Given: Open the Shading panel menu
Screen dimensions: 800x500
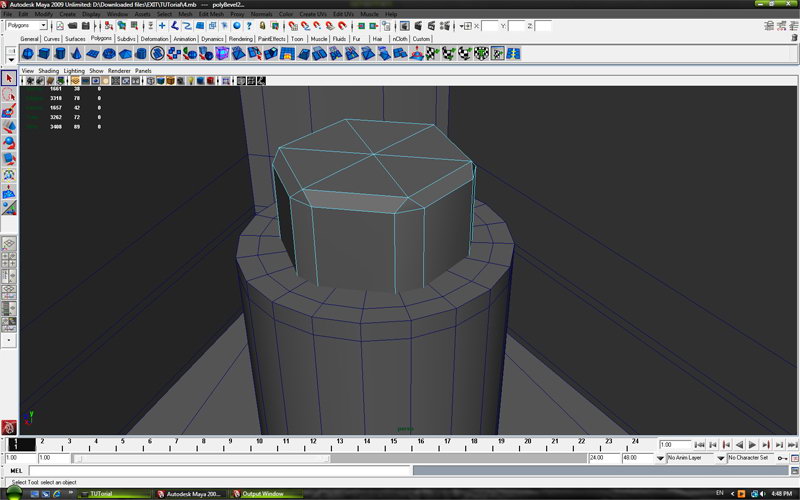Looking at the screenshot, I should click(48, 71).
